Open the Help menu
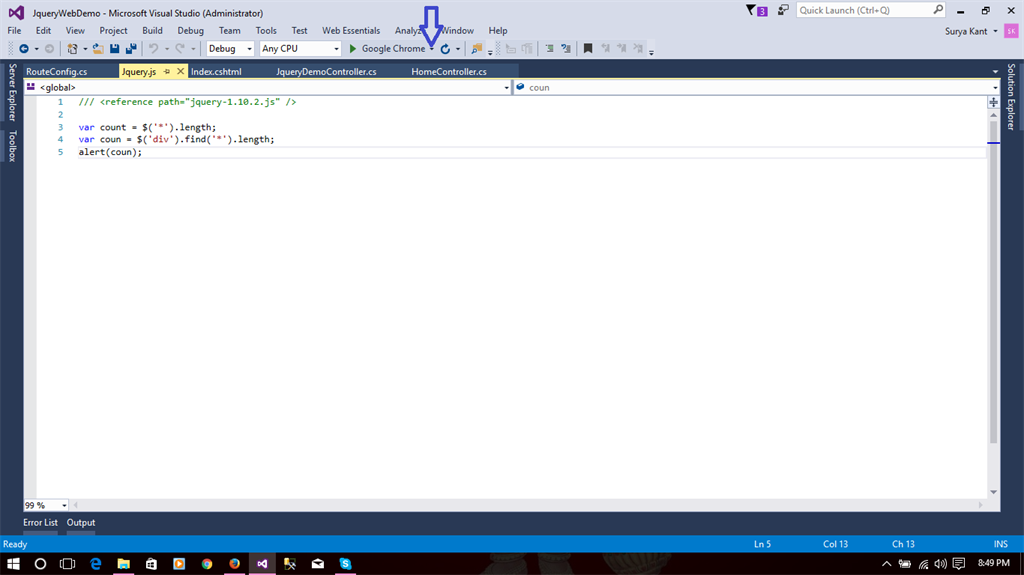The height and width of the screenshot is (575, 1024). (498, 31)
